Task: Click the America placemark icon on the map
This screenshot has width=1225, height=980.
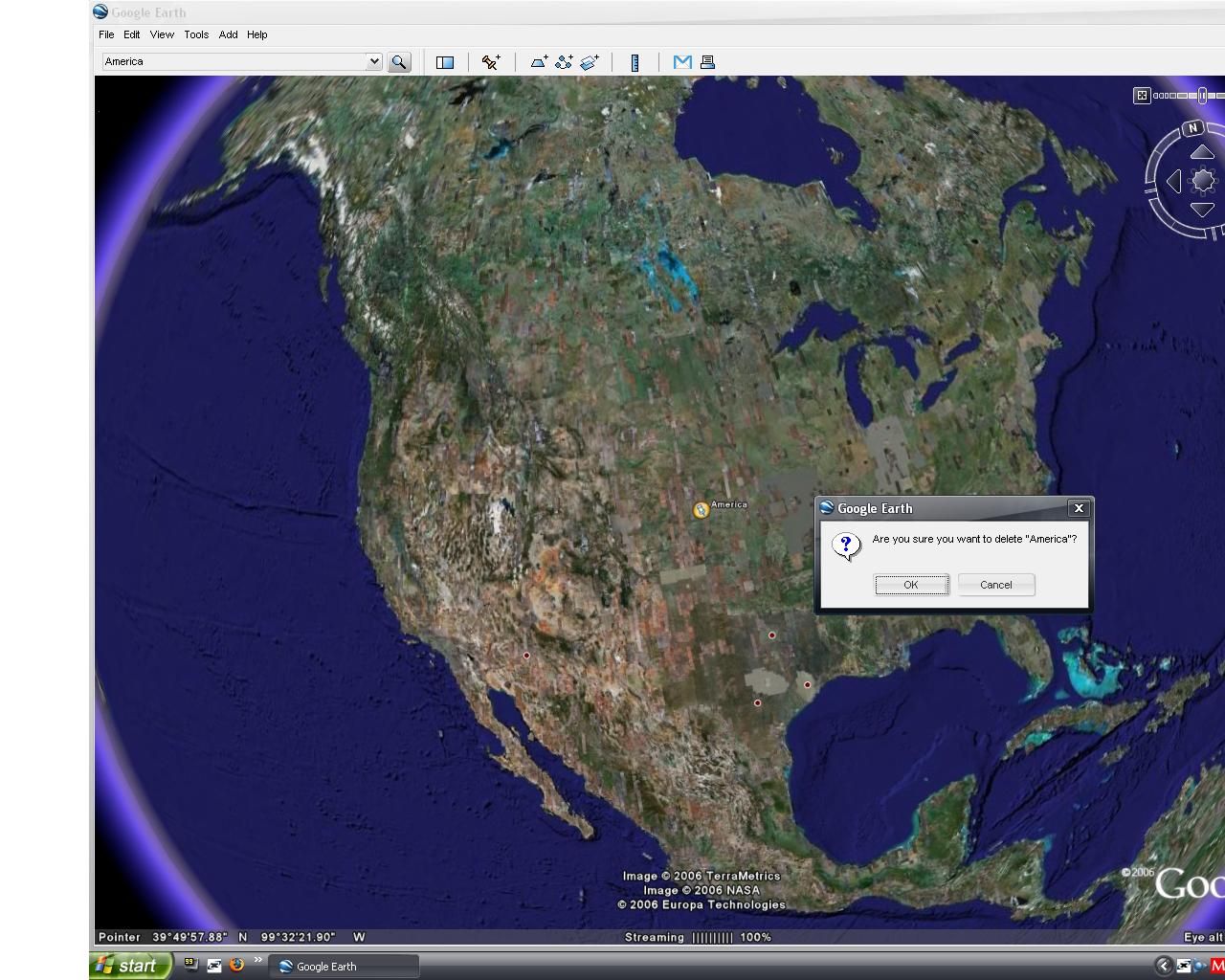Action: (x=701, y=510)
